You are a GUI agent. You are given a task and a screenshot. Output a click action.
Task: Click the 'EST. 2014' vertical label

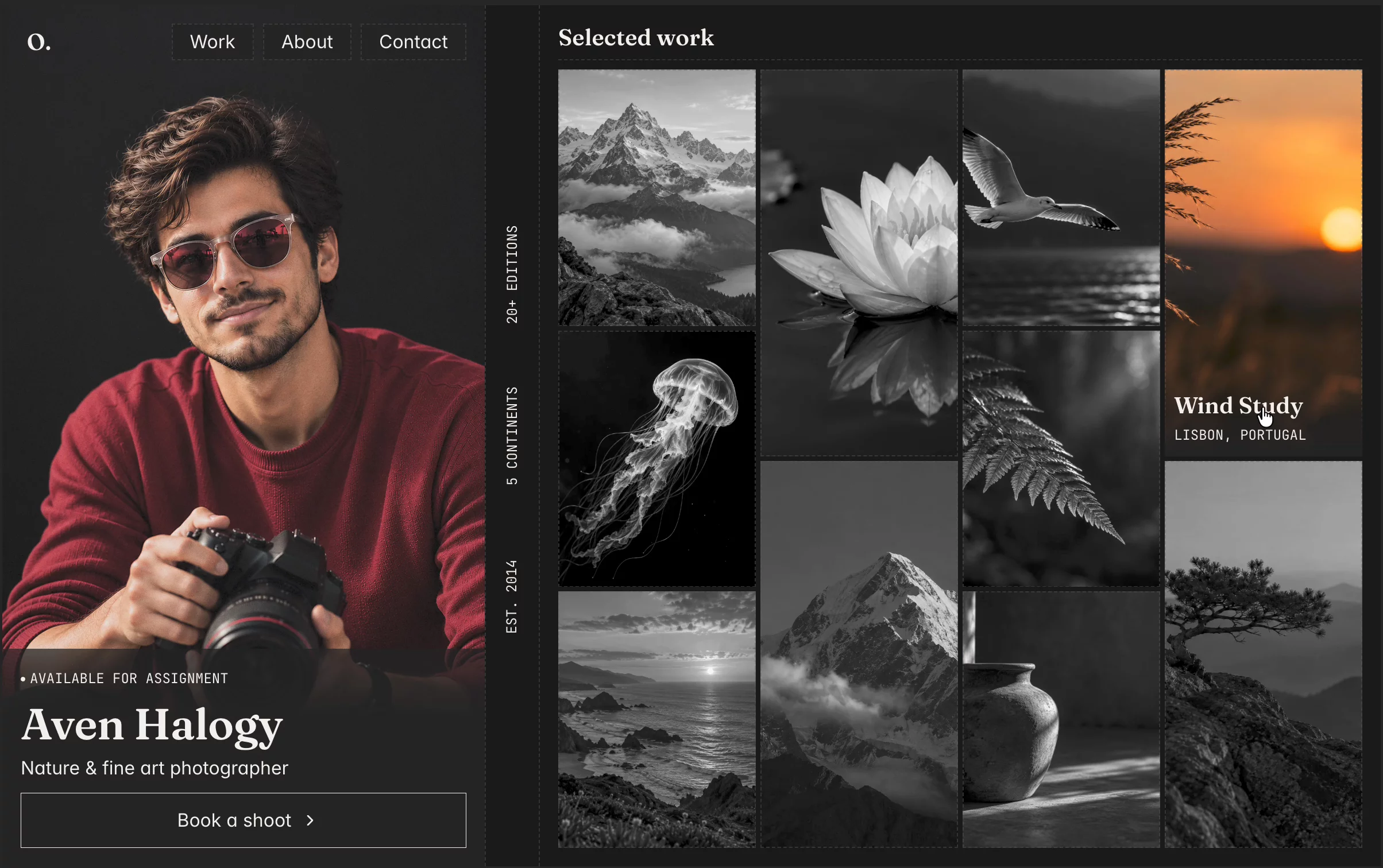[512, 597]
